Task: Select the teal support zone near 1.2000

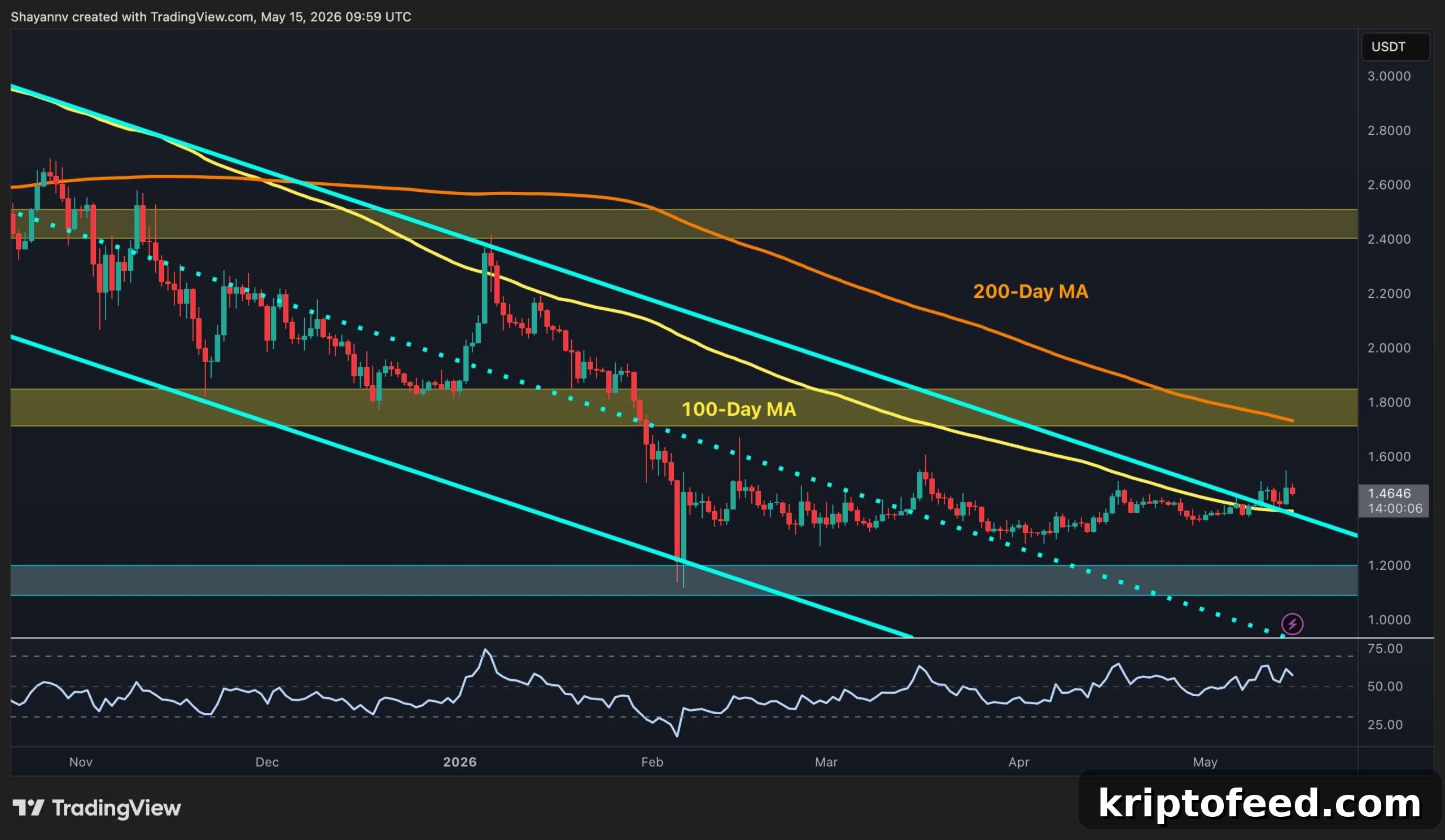Action: (x=684, y=580)
